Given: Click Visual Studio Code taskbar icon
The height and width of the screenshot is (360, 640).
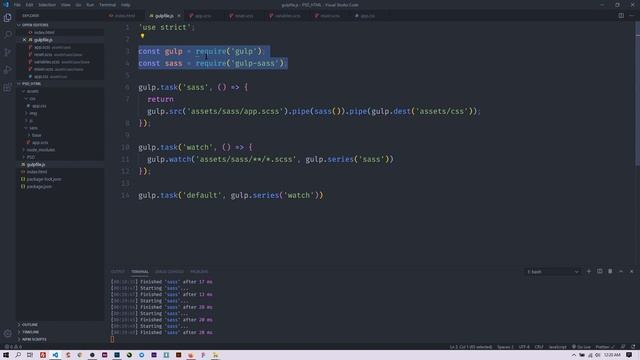Looking at the screenshot, I should 55,355.
